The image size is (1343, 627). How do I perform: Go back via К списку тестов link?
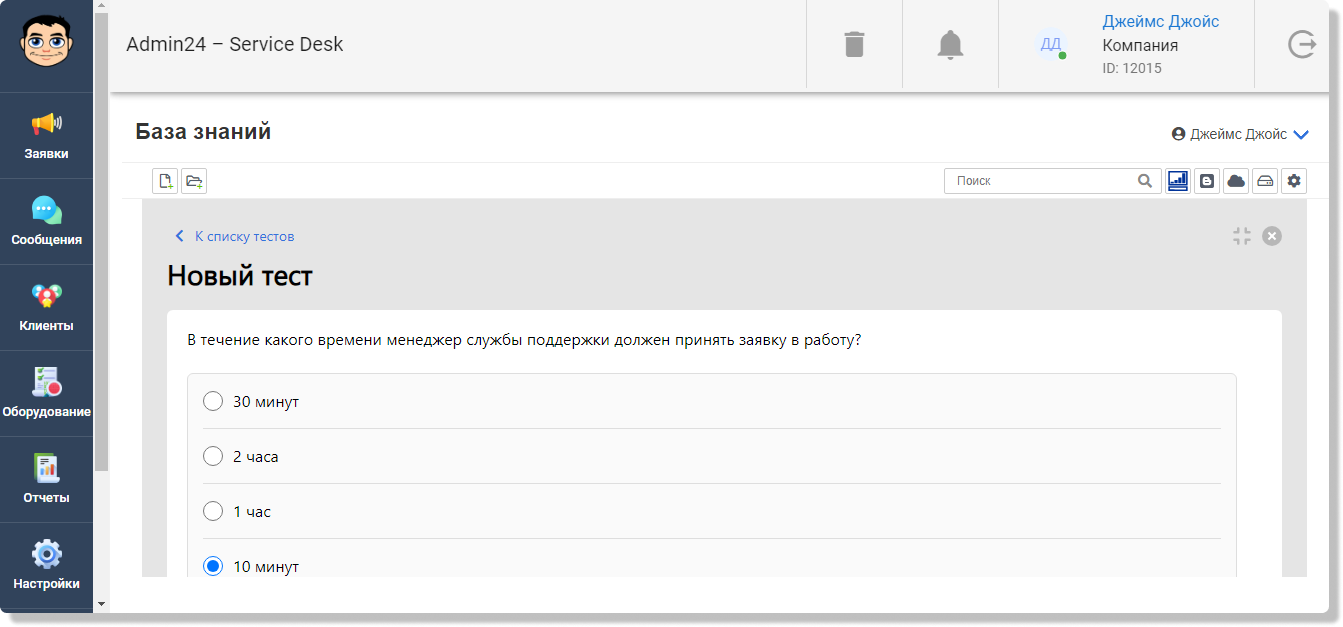234,236
